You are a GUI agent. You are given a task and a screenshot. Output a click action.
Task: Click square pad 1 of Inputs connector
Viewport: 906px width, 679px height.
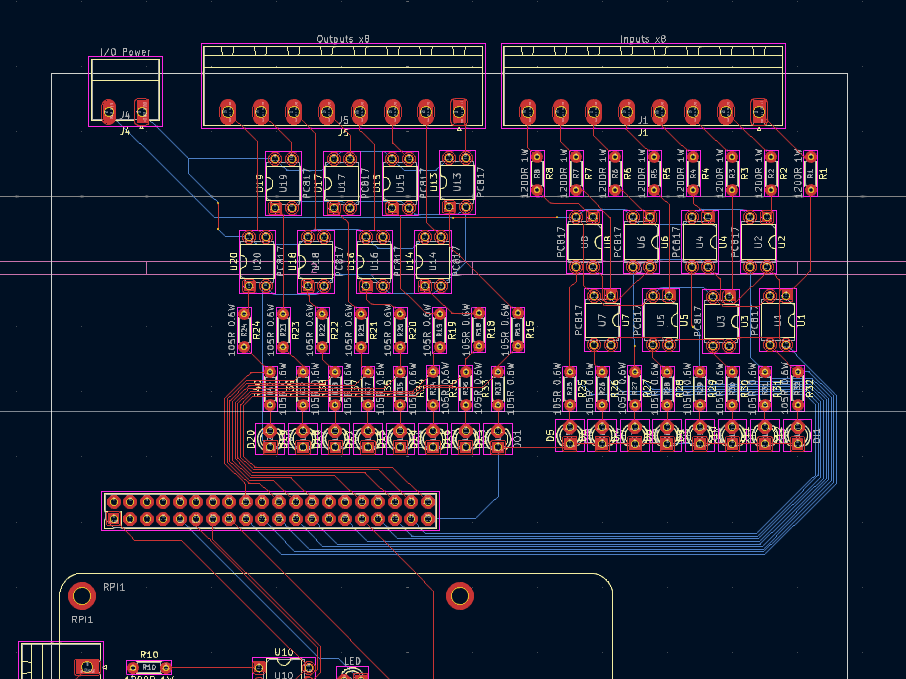click(758, 110)
